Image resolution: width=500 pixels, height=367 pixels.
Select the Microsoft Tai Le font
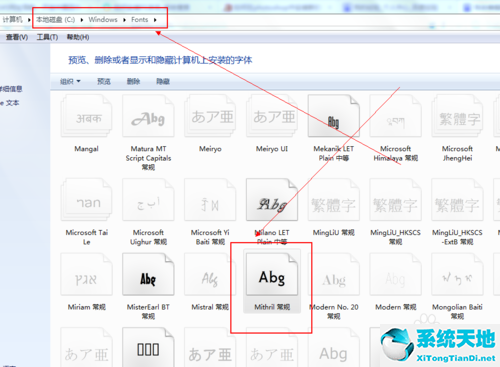pyautogui.click(x=86, y=200)
